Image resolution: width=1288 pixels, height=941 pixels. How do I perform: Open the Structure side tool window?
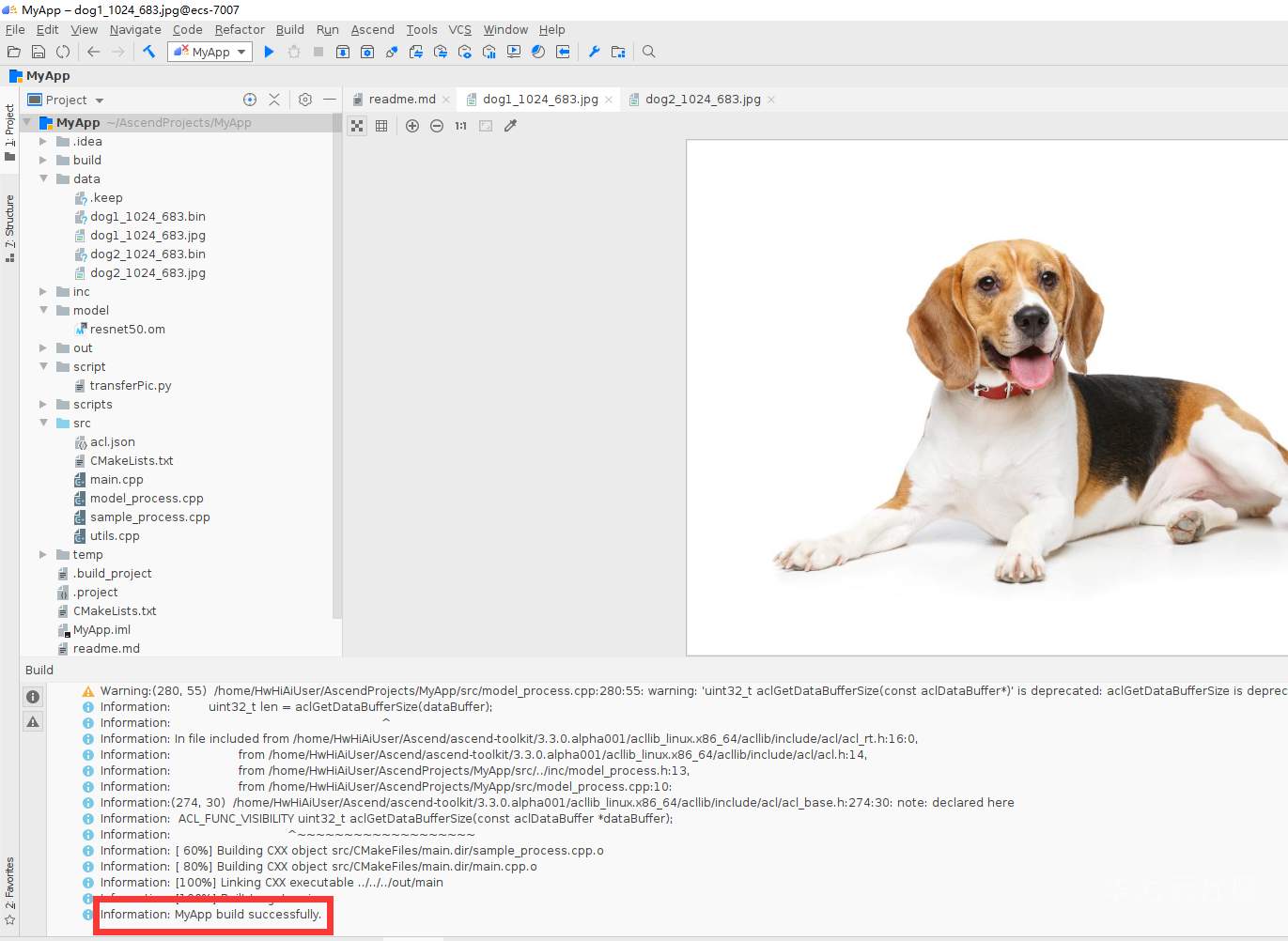click(9, 225)
